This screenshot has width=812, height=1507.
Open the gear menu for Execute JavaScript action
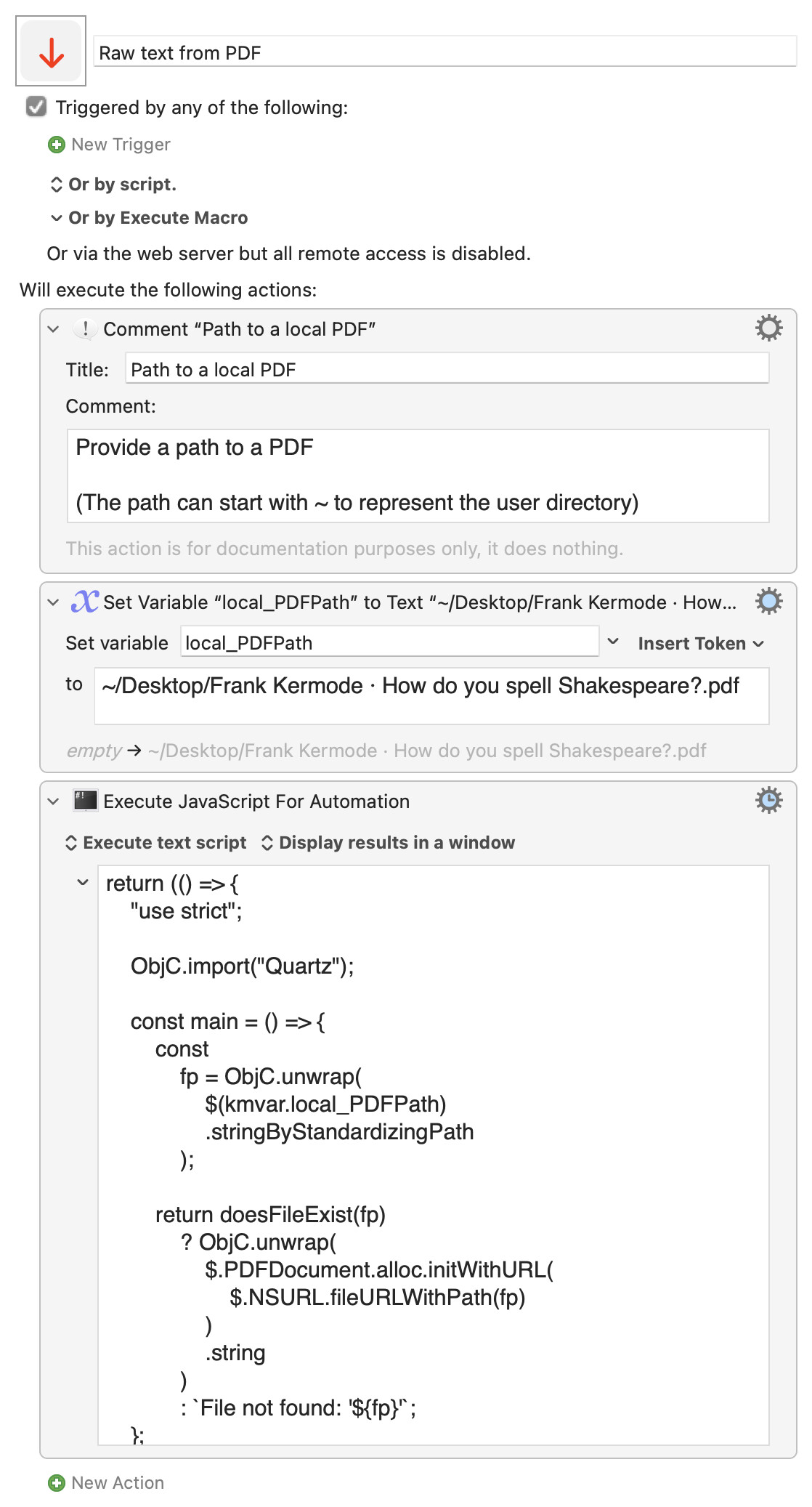tap(768, 800)
